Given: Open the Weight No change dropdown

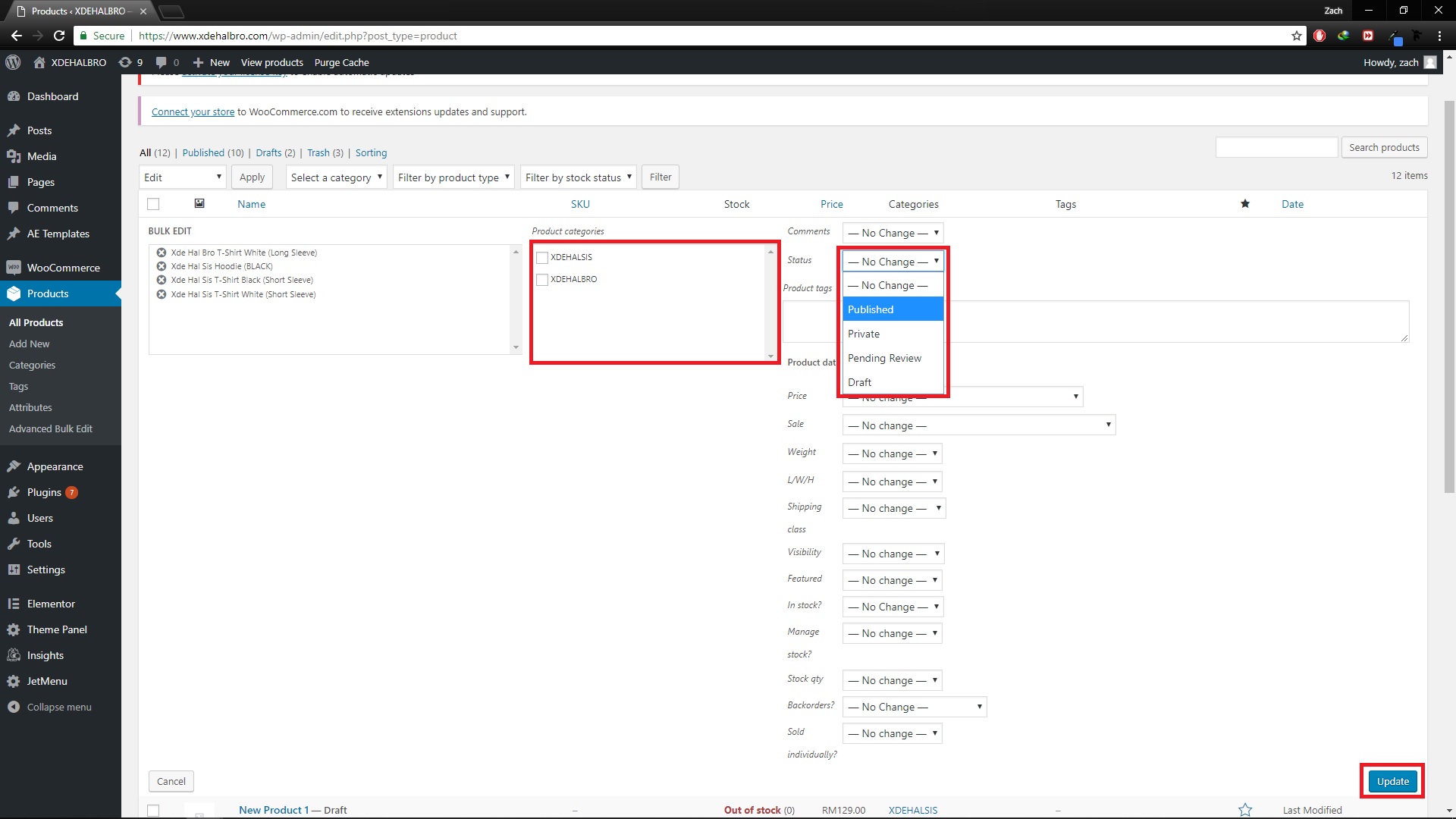Looking at the screenshot, I should [x=893, y=453].
